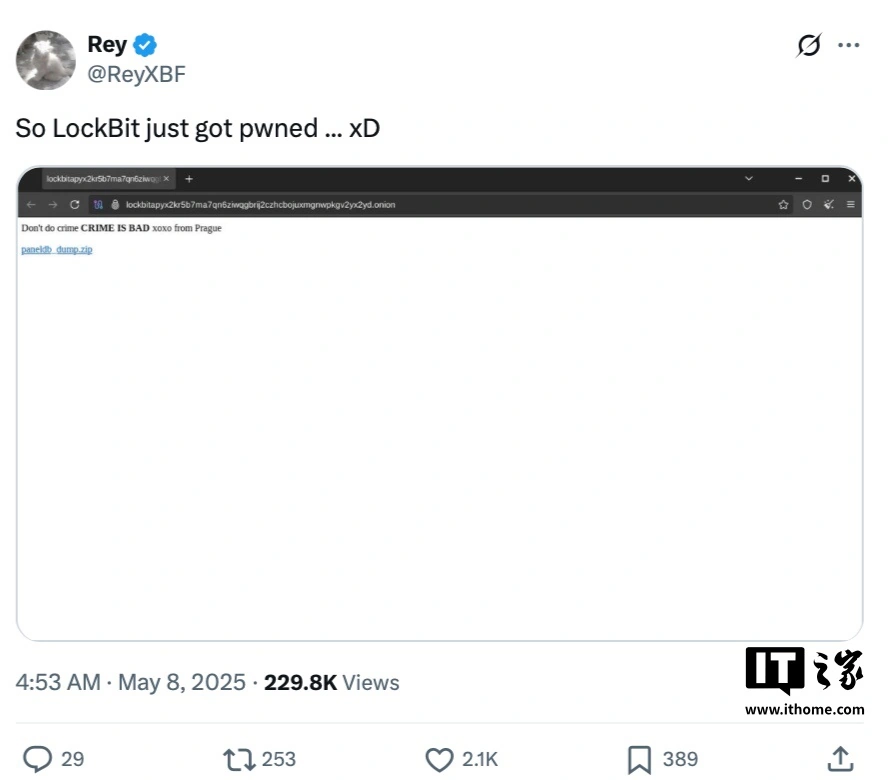
Task: Like the tweet with heart icon
Action: coord(440,759)
